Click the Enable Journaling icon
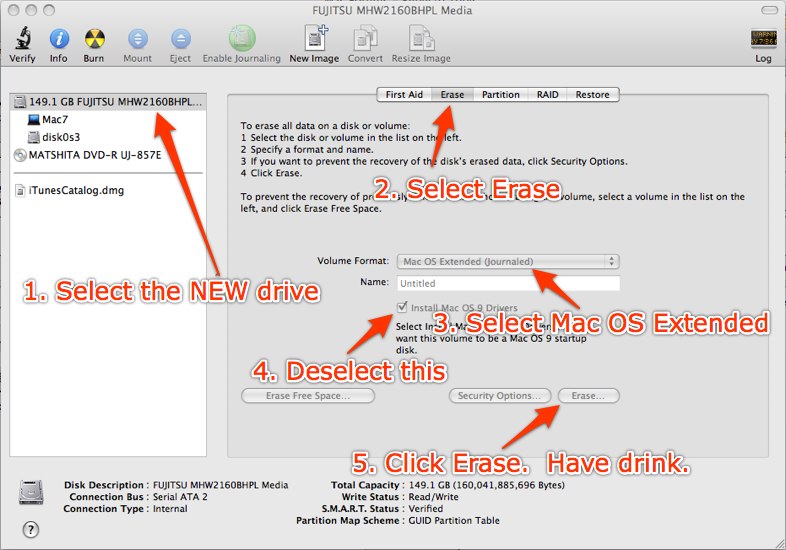 pyautogui.click(x=242, y=38)
